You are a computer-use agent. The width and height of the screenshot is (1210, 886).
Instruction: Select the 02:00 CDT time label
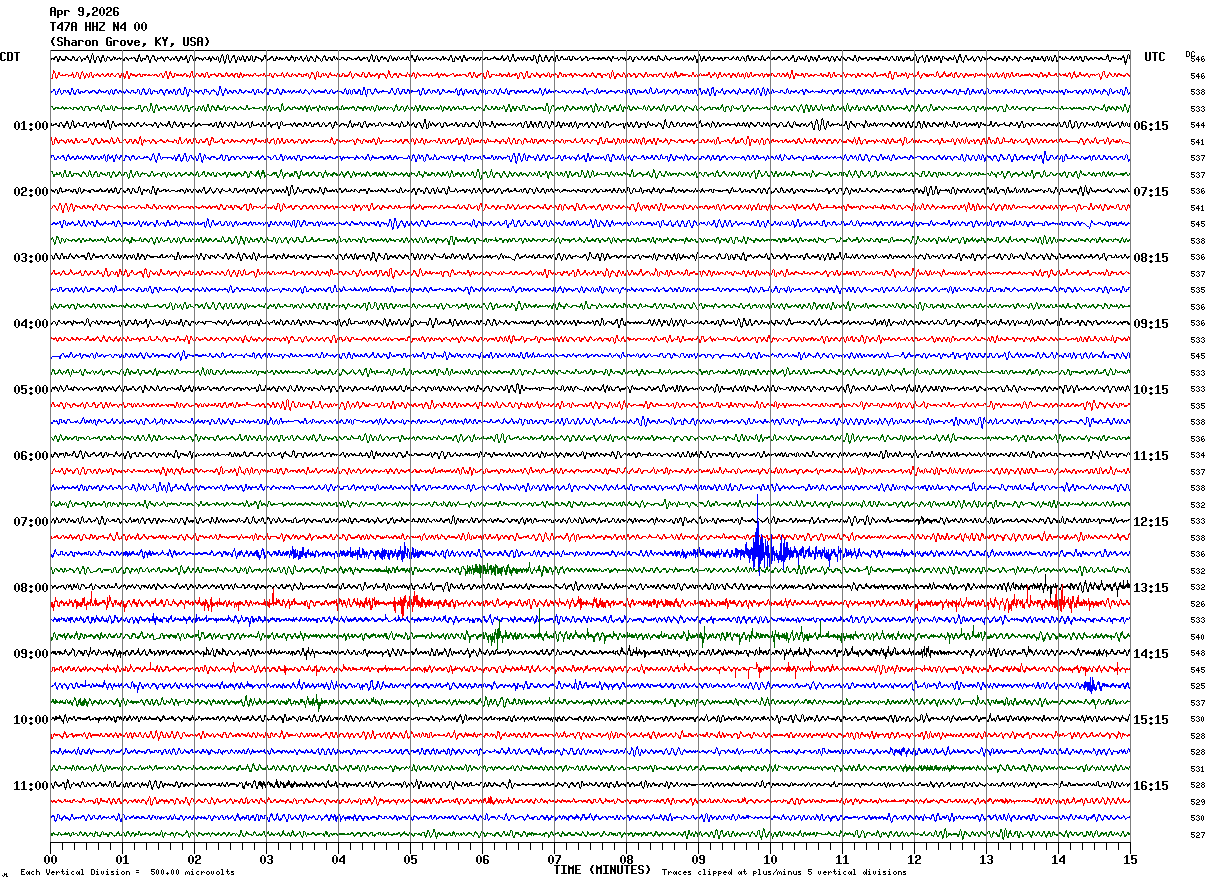click(x=31, y=192)
